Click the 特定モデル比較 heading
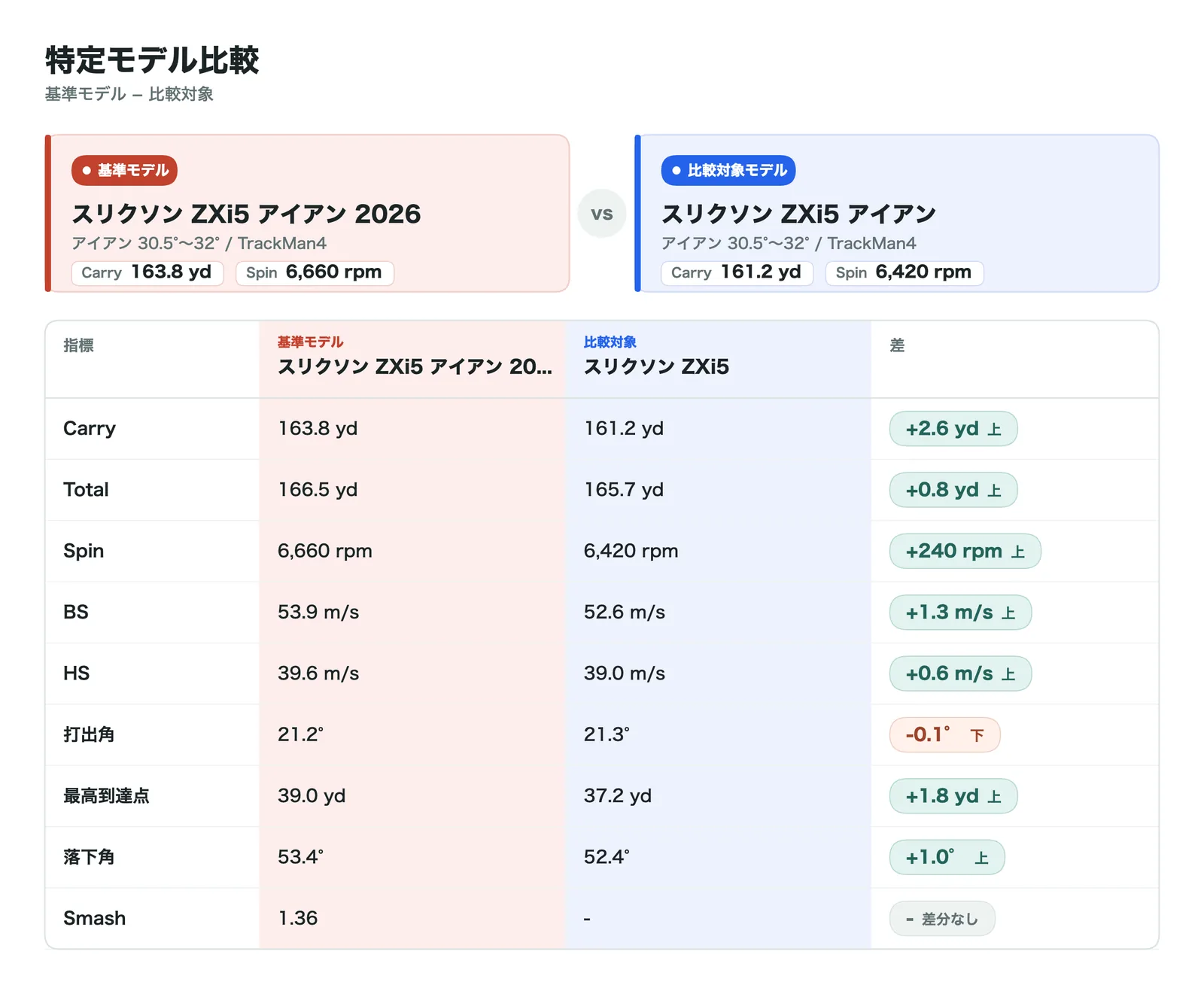 tap(152, 60)
